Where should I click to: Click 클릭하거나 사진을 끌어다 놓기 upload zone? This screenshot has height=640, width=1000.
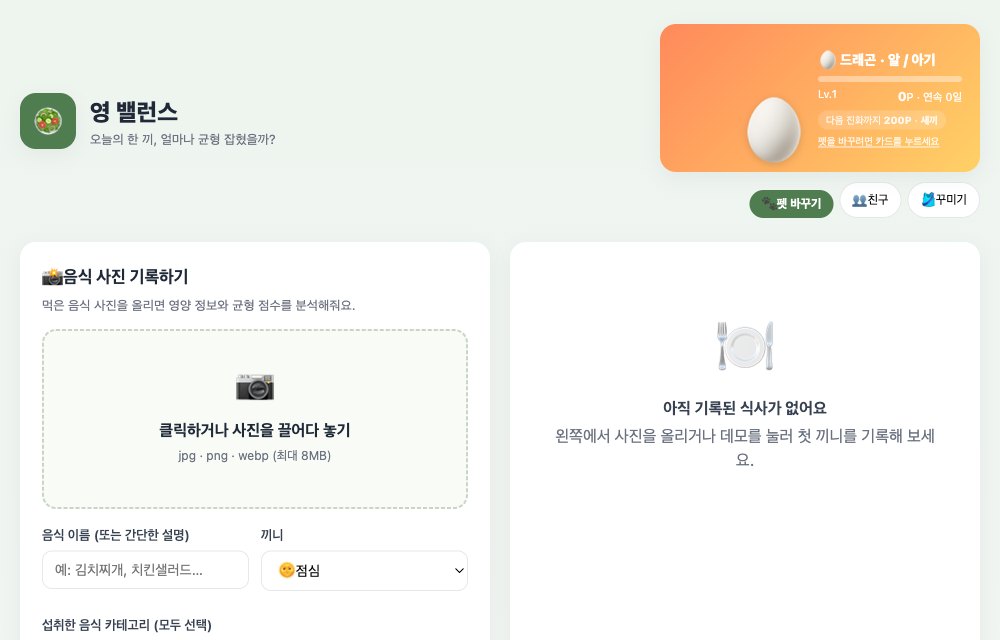coord(254,419)
